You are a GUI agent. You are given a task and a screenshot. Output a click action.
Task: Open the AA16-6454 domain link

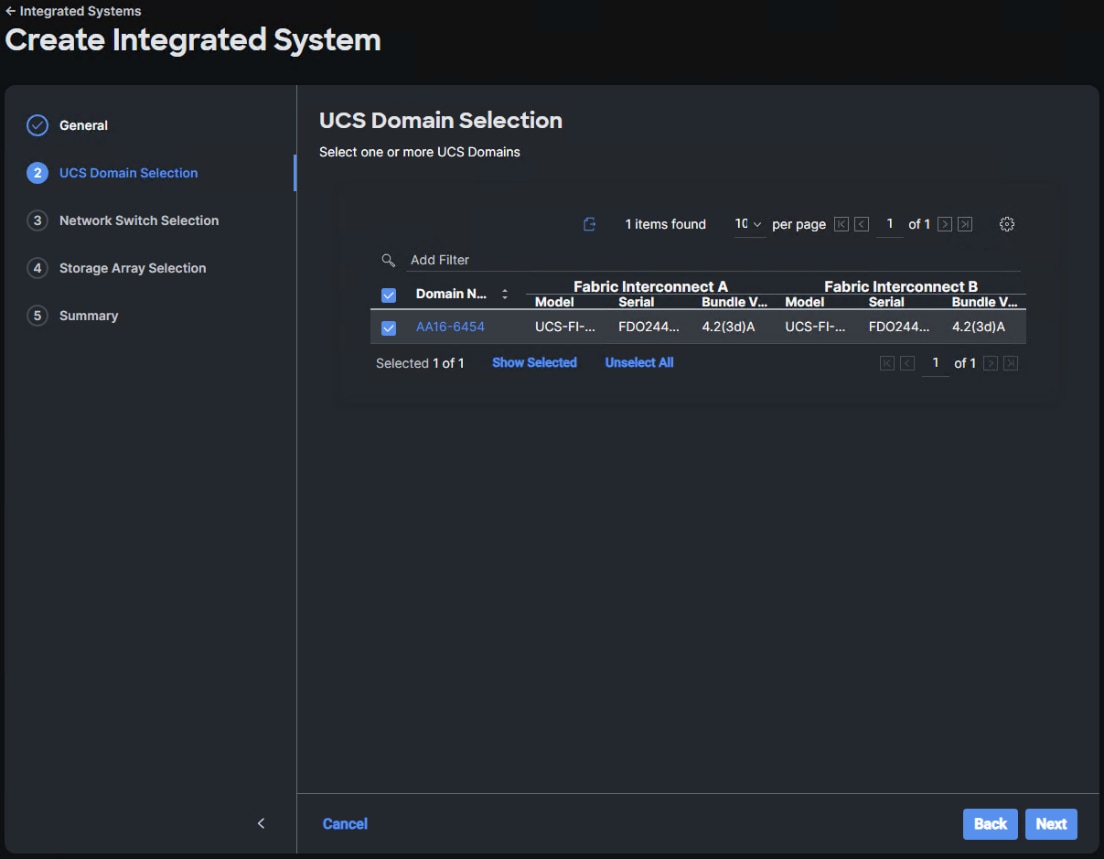click(450, 327)
